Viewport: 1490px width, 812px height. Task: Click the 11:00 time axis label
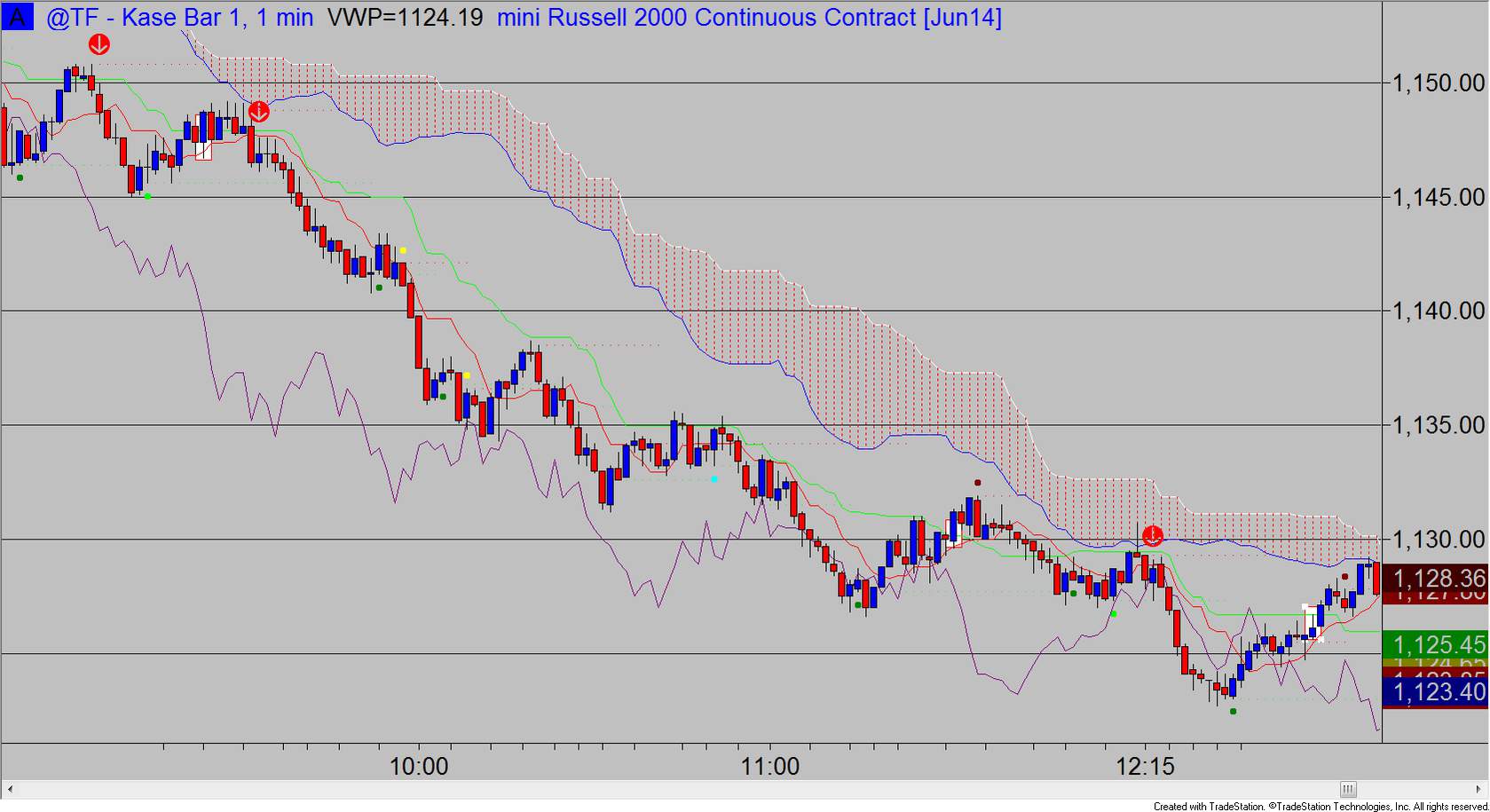(770, 766)
